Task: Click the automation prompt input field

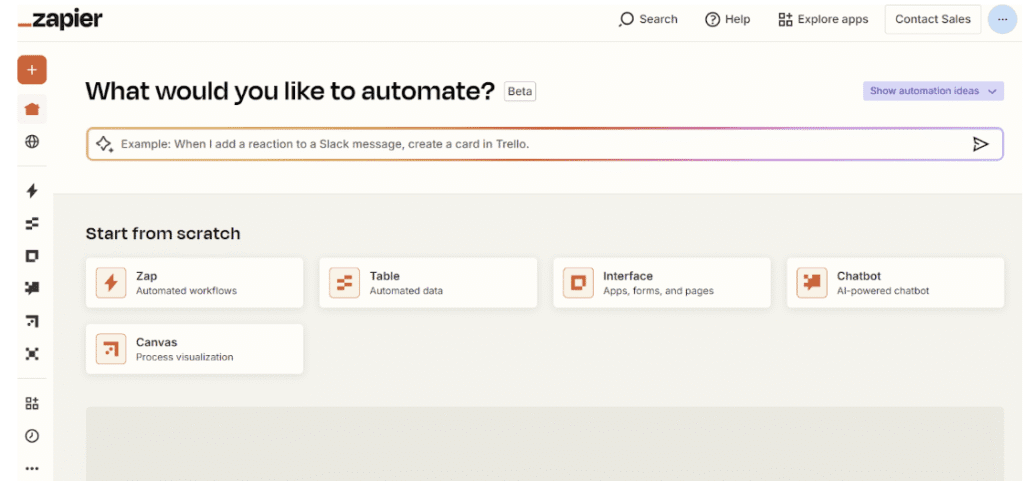Action: [x=545, y=144]
